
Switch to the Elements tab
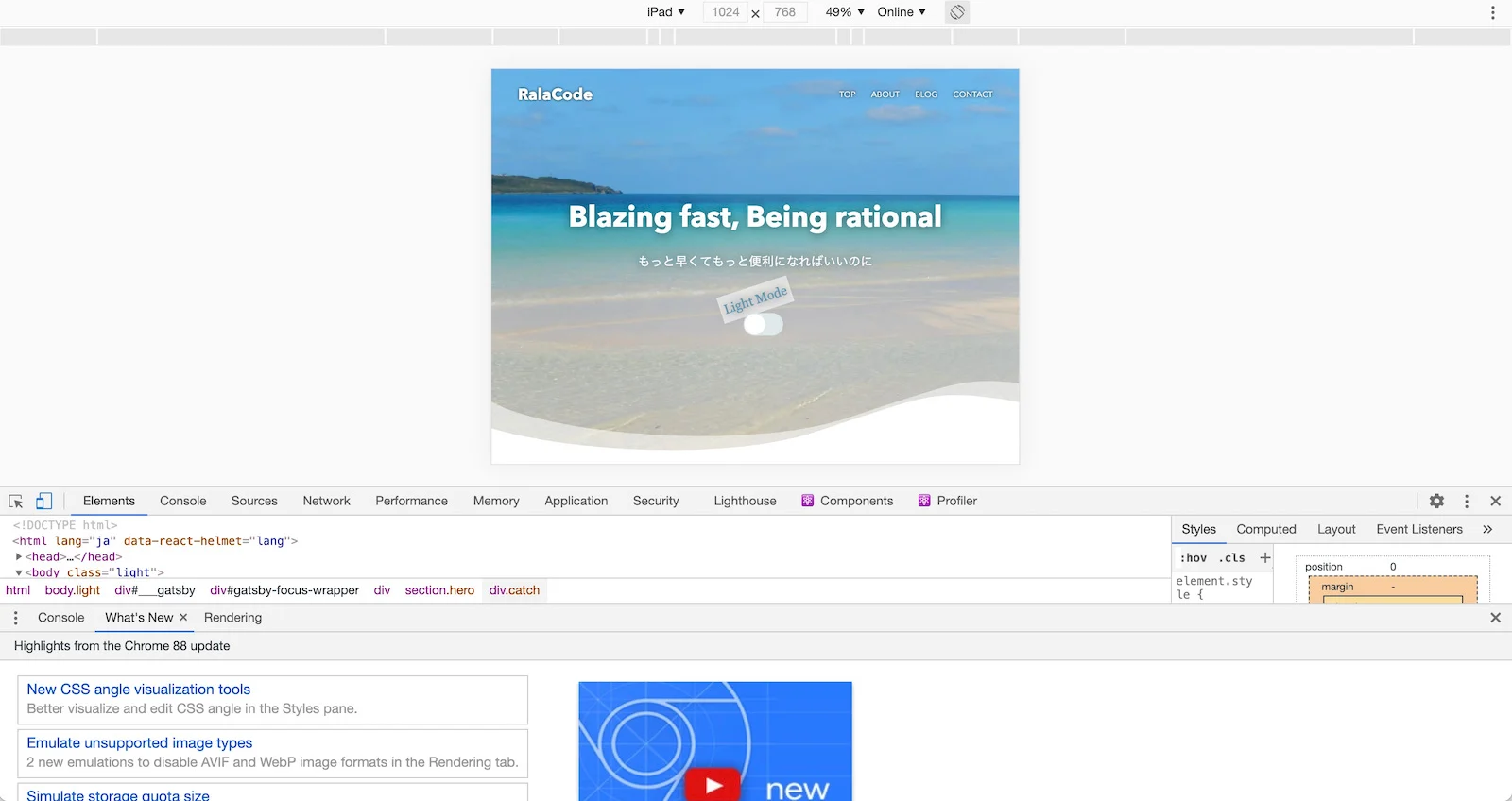tap(109, 502)
